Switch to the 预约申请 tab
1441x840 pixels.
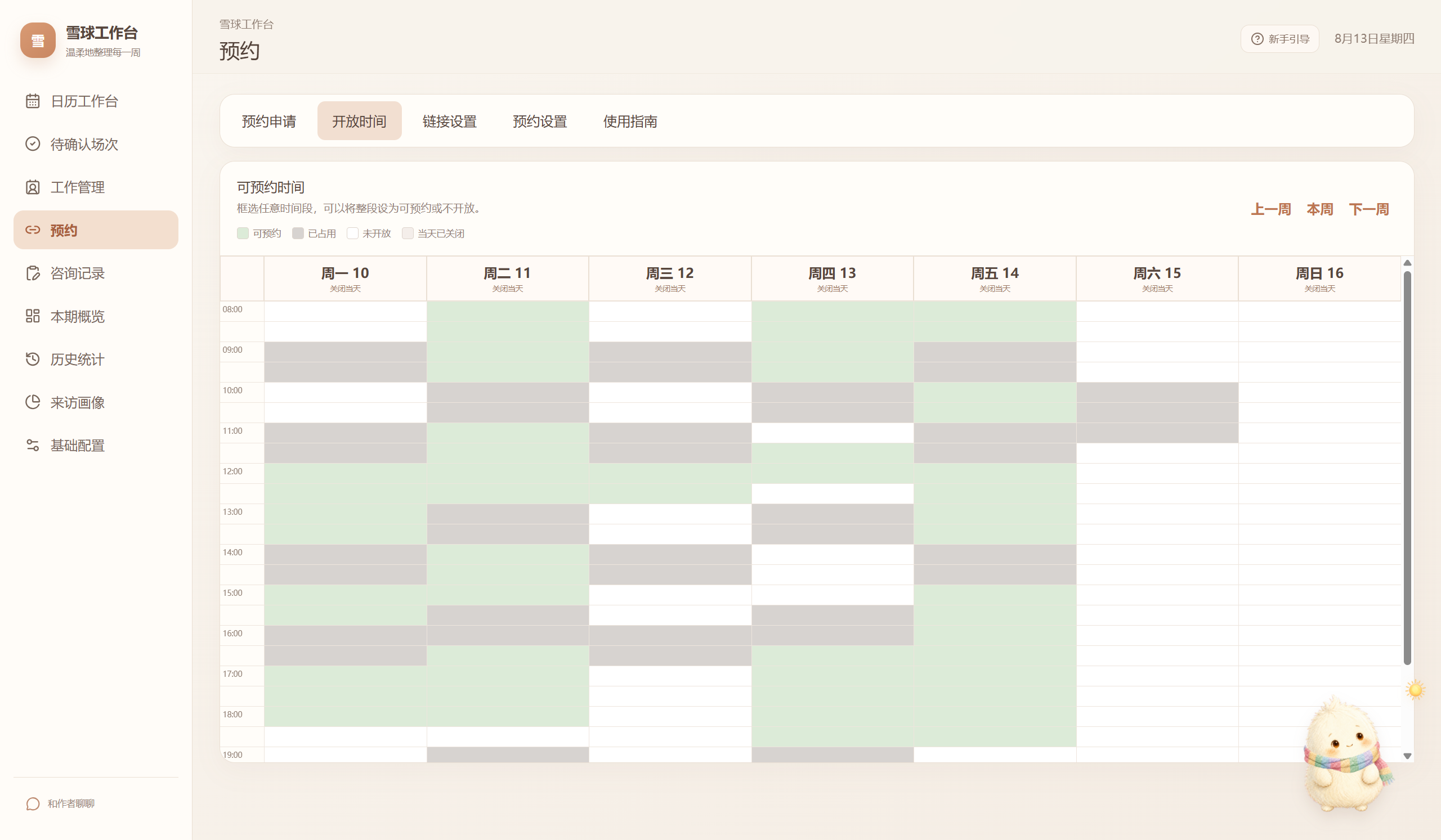point(268,121)
